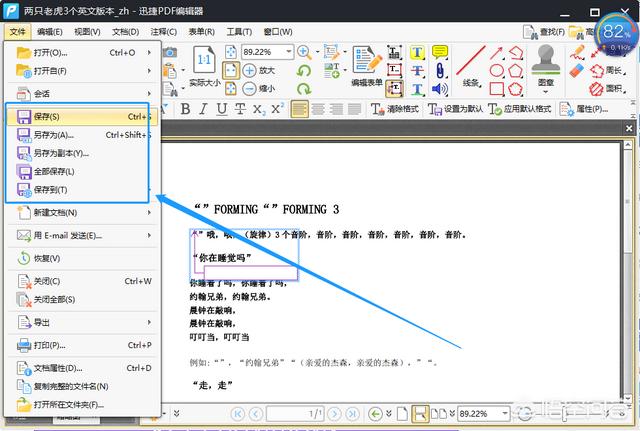
Task: Expand the E-mail 发送 submenu
Action: 149,235
